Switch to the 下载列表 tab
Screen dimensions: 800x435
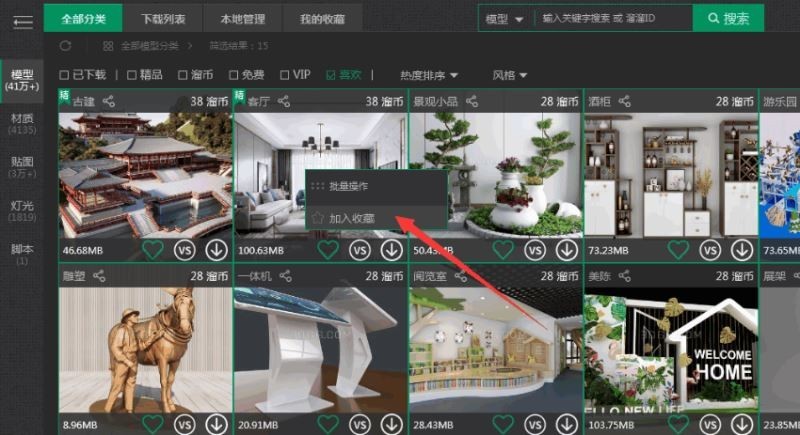[x=163, y=19]
